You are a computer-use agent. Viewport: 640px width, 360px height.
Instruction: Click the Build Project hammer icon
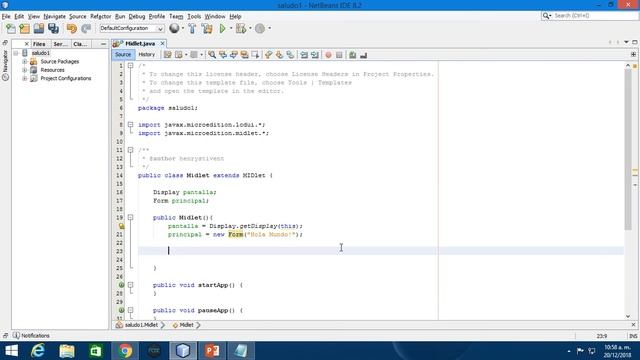(192, 29)
